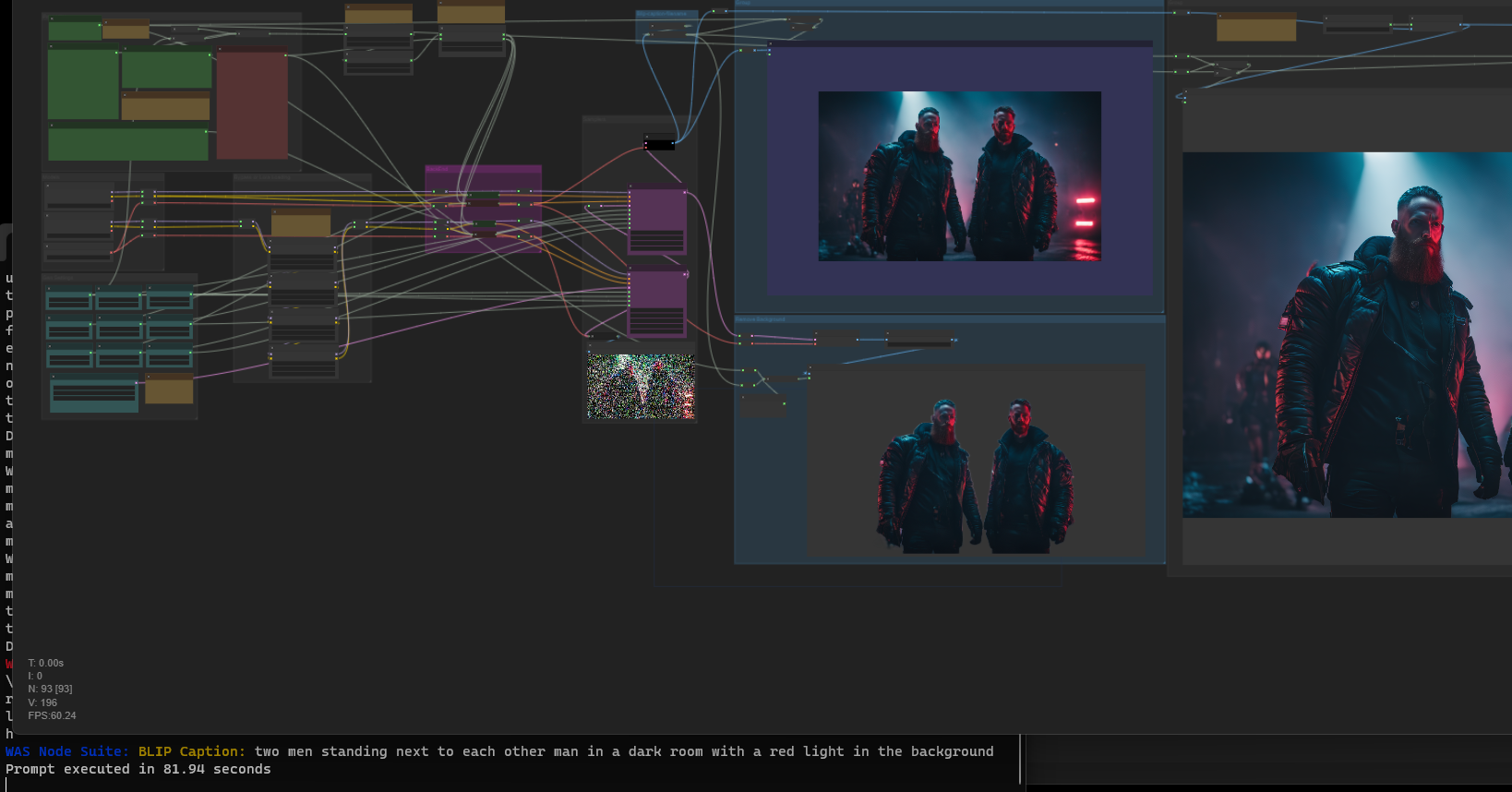
Task: Click the brown node above the close-up portrait
Action: [x=1255, y=28]
